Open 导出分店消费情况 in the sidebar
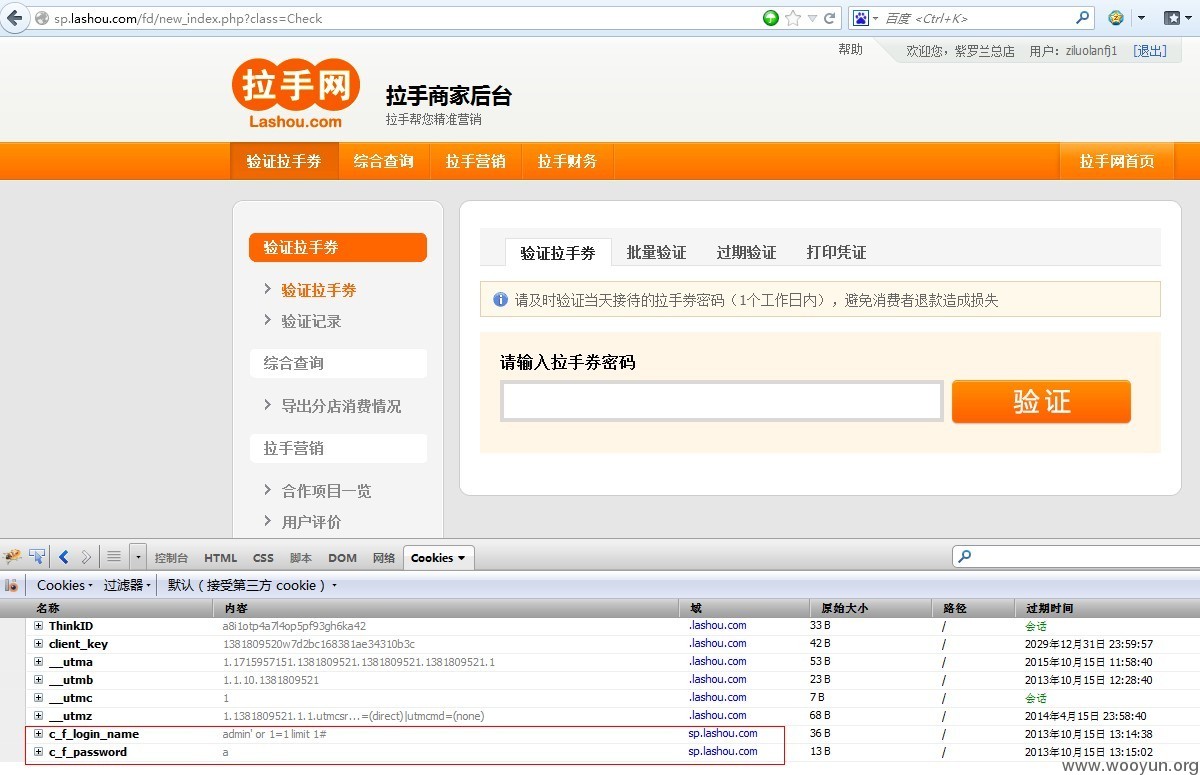Viewport: 1200px width, 775px height. click(341, 406)
